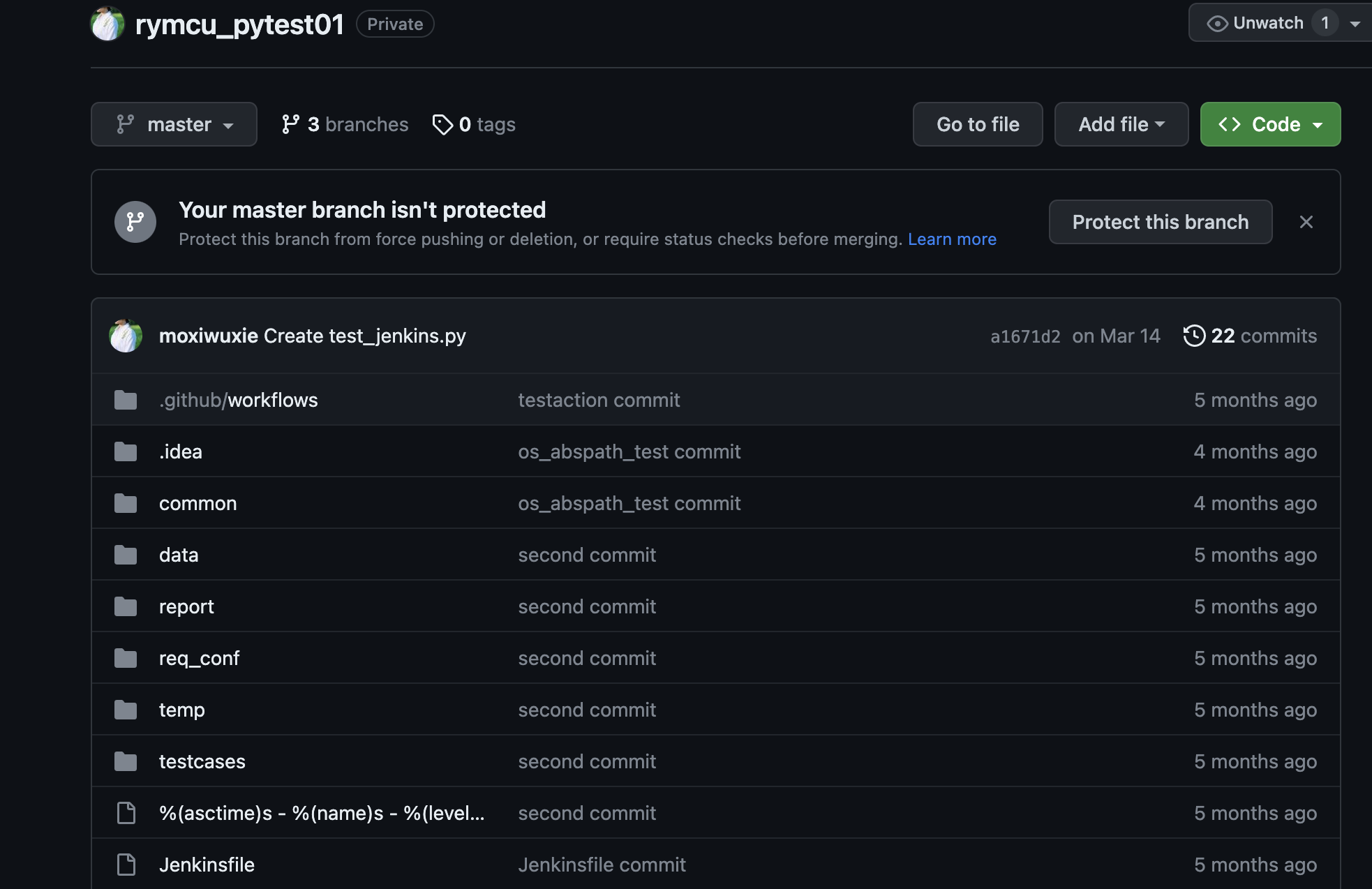This screenshot has width=1372, height=889.
Task: Click the temp folder icon
Action: 126,710
